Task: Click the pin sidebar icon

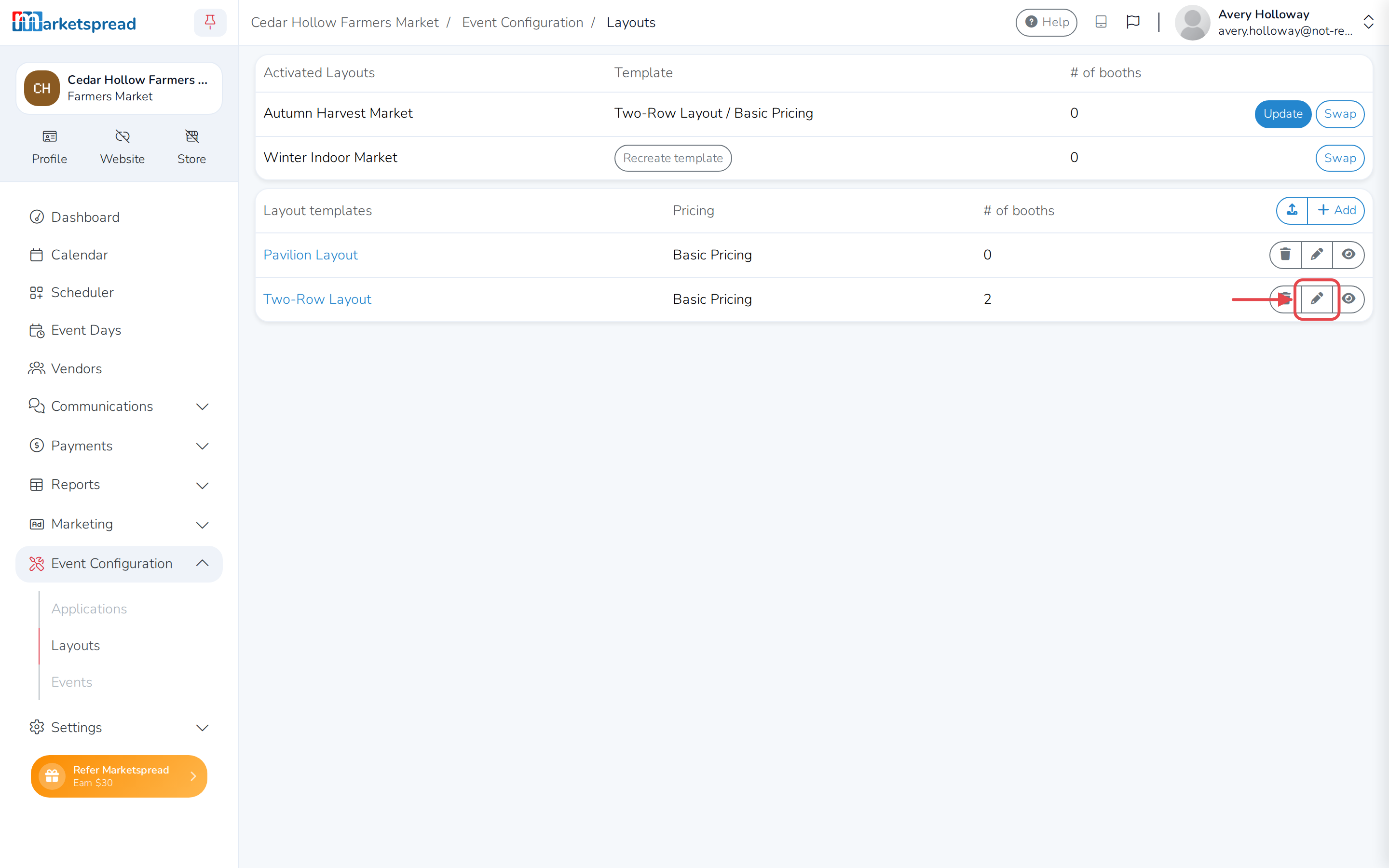Action: pos(210,22)
